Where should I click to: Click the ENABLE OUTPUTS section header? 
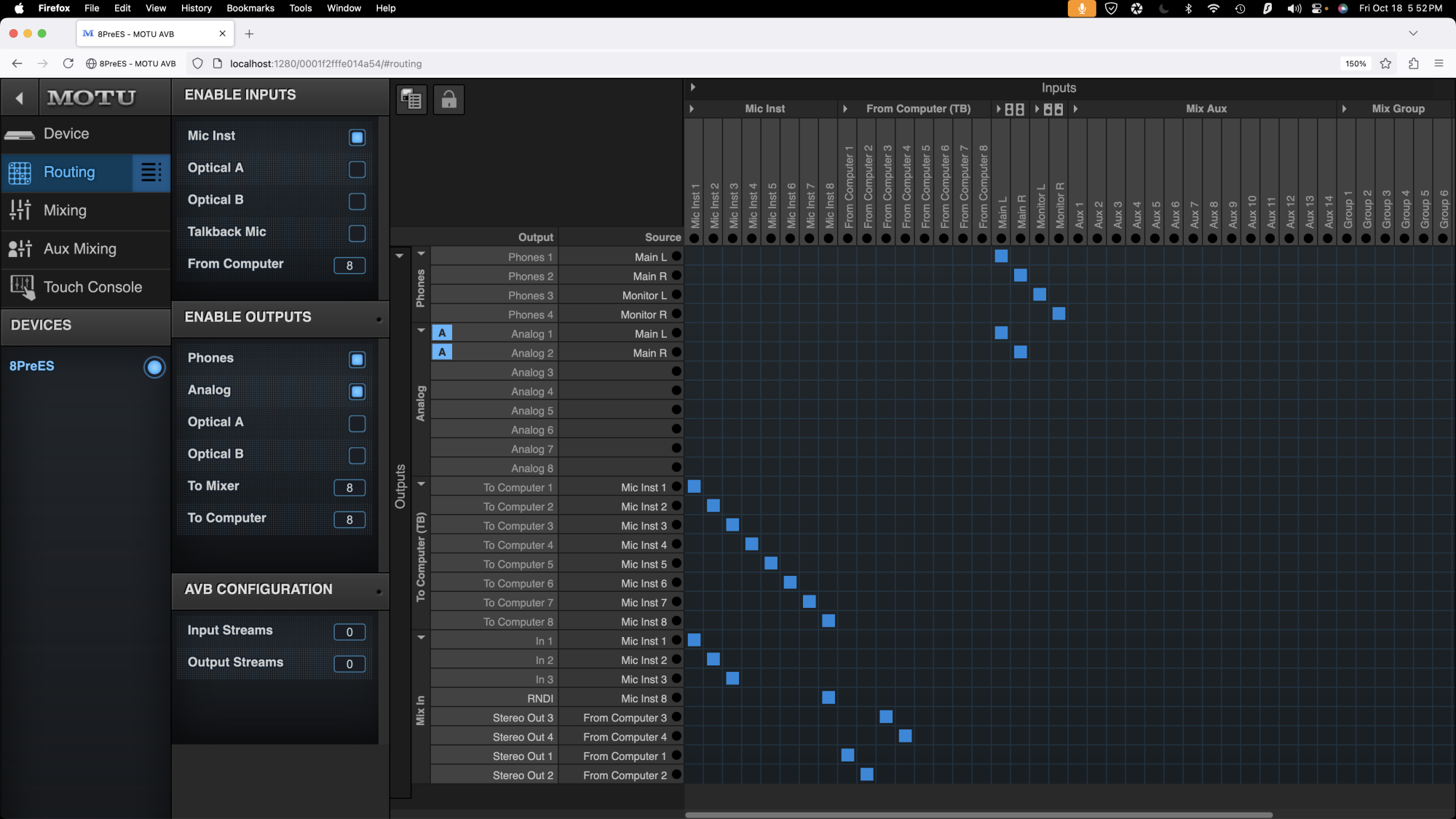click(x=280, y=317)
